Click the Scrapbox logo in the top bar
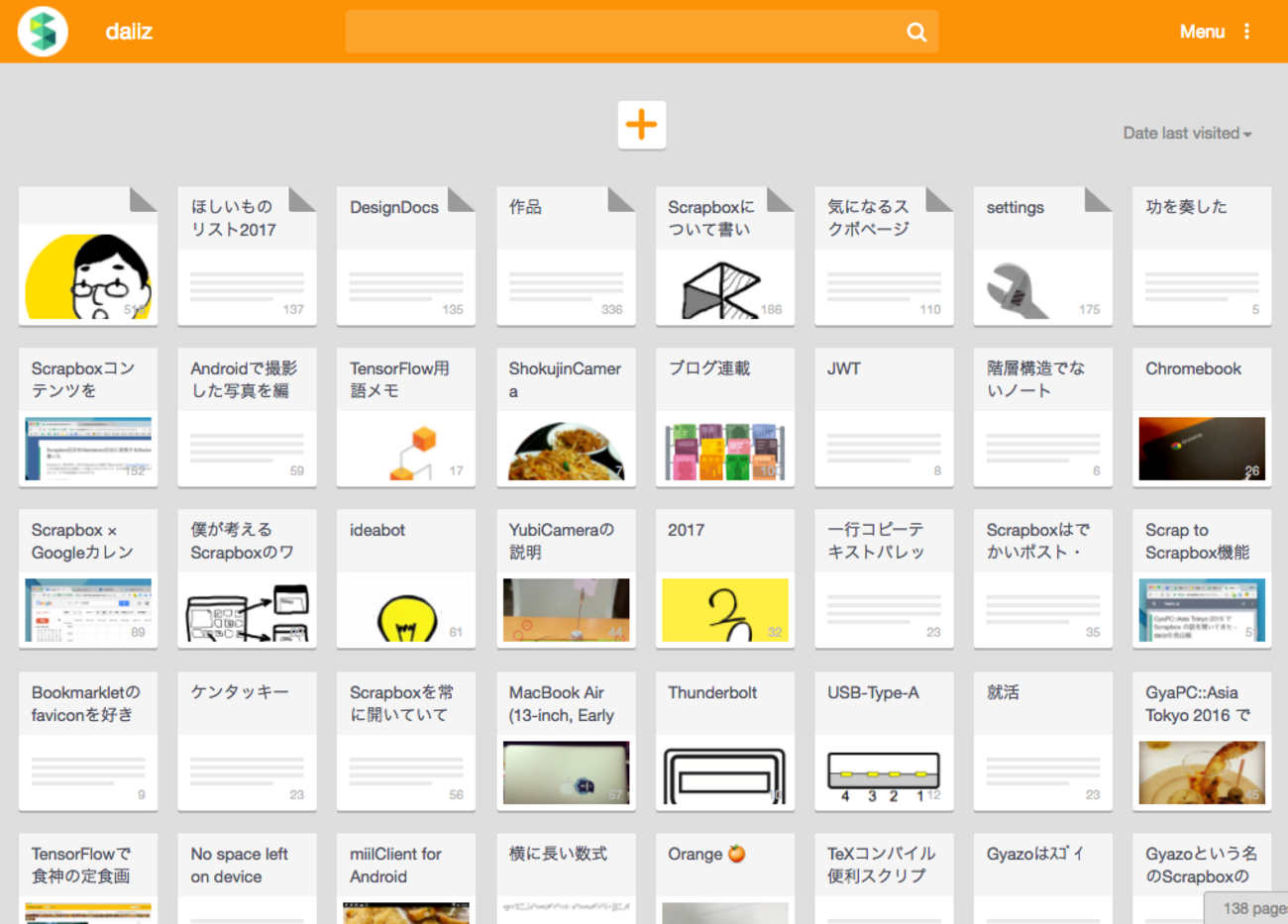The height and width of the screenshot is (924, 1288). pyautogui.click(x=42, y=31)
